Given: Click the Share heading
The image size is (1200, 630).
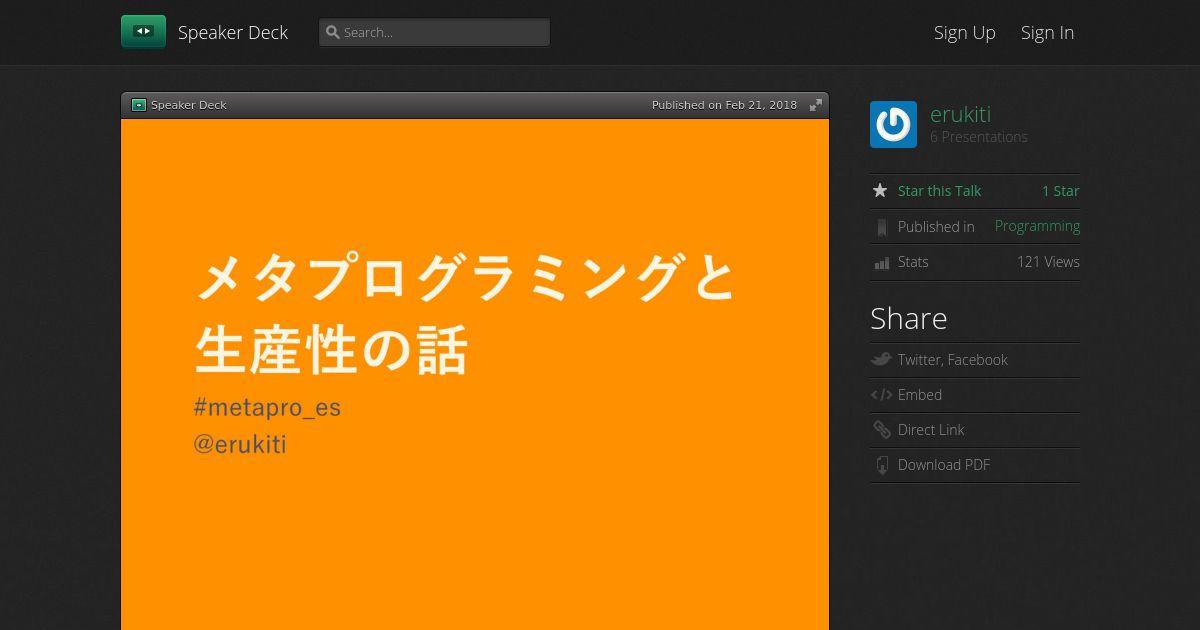Looking at the screenshot, I should [x=908, y=318].
